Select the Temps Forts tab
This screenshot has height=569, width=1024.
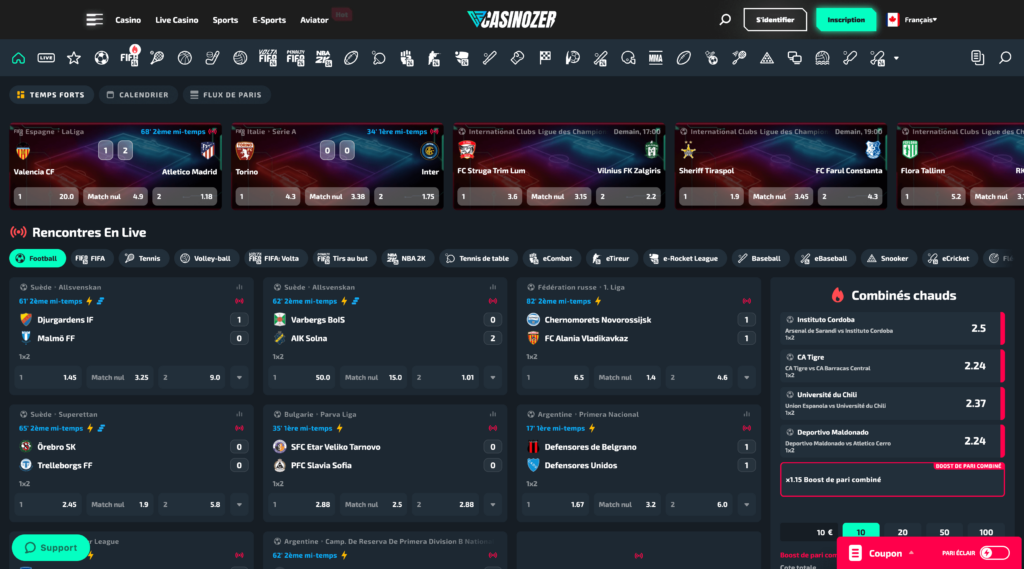point(51,95)
